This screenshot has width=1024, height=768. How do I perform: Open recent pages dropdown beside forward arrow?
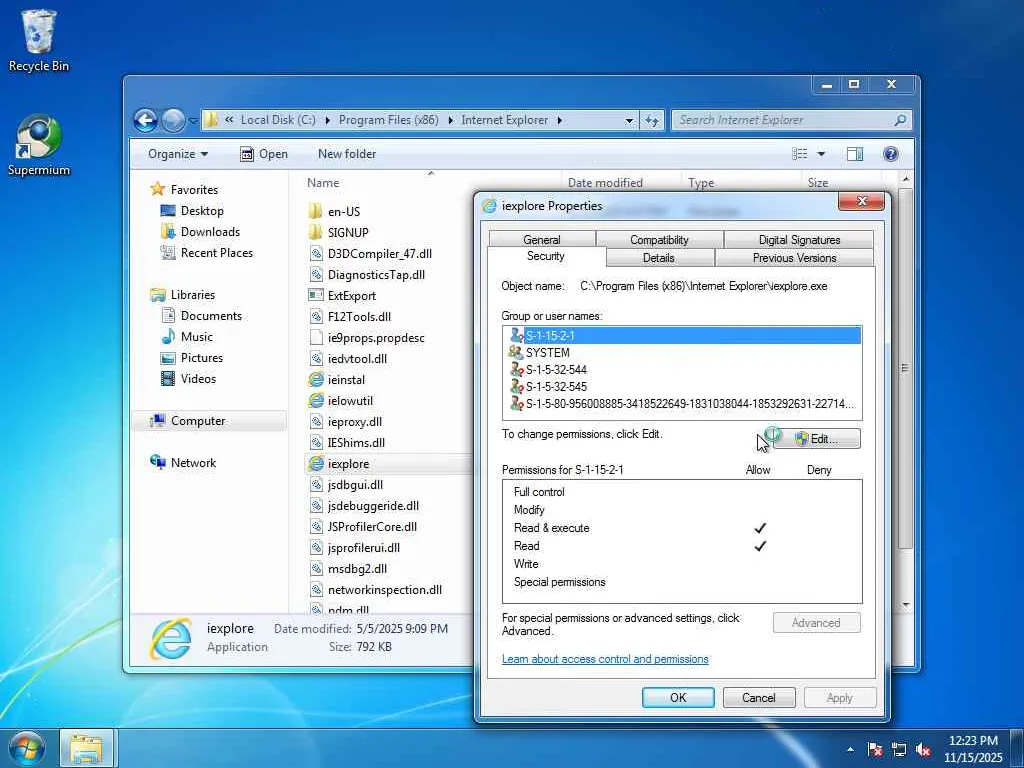(193, 120)
